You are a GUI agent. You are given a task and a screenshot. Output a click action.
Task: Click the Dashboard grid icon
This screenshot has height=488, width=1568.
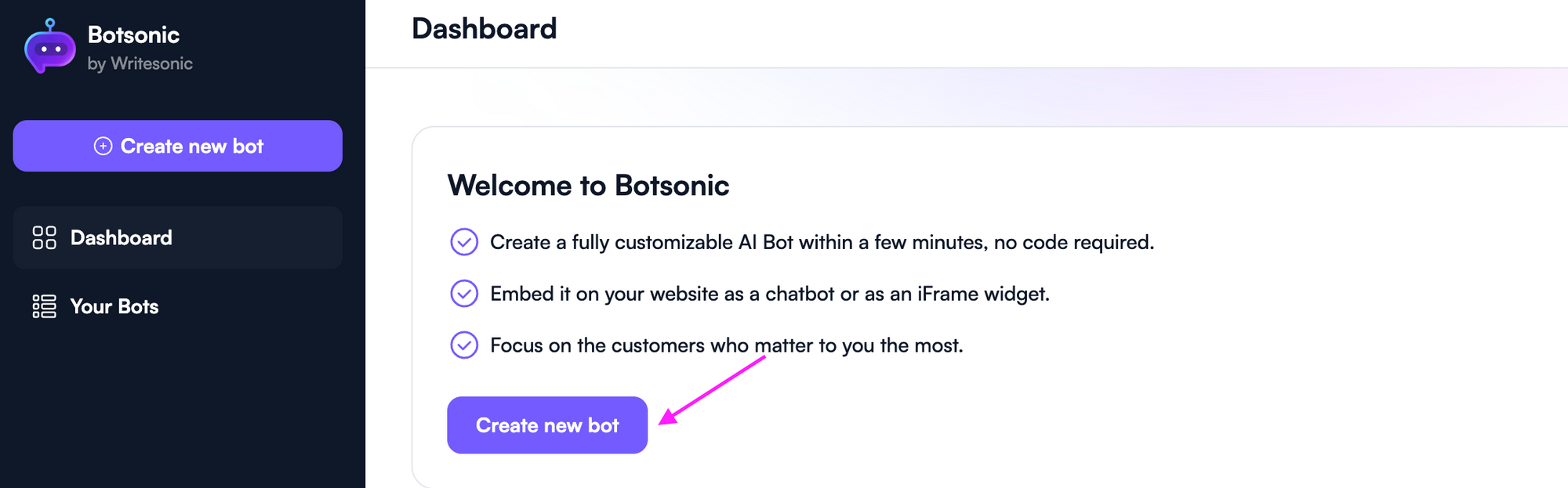(44, 237)
